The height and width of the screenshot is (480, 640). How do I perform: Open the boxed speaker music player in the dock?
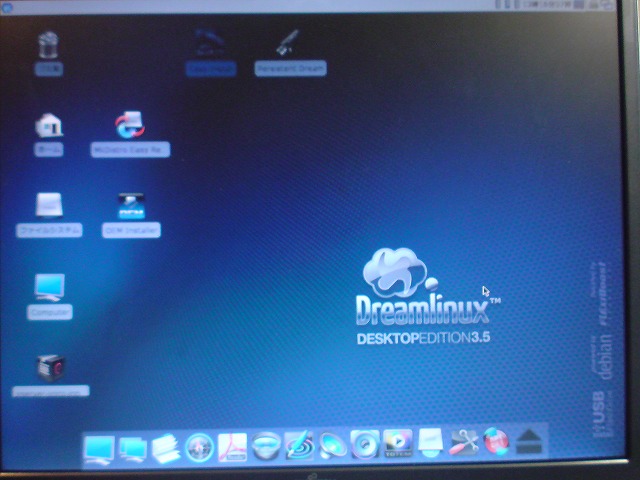click(365, 444)
